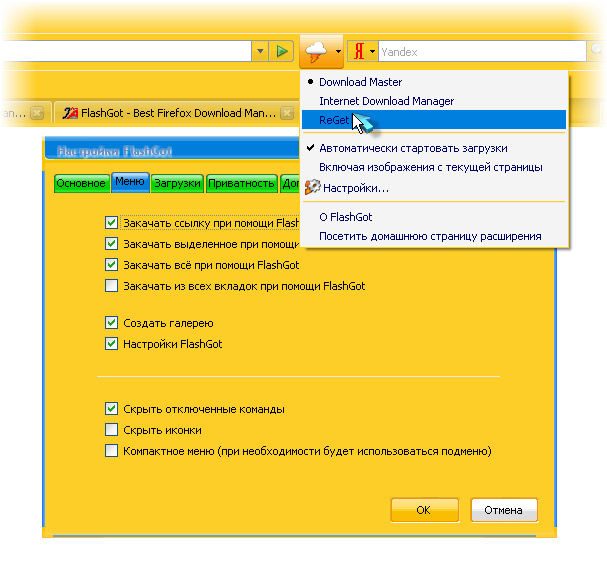Open the FlashGot button dropdown arrow
Image resolution: width=607 pixels, height=563 pixels.
click(x=338, y=51)
